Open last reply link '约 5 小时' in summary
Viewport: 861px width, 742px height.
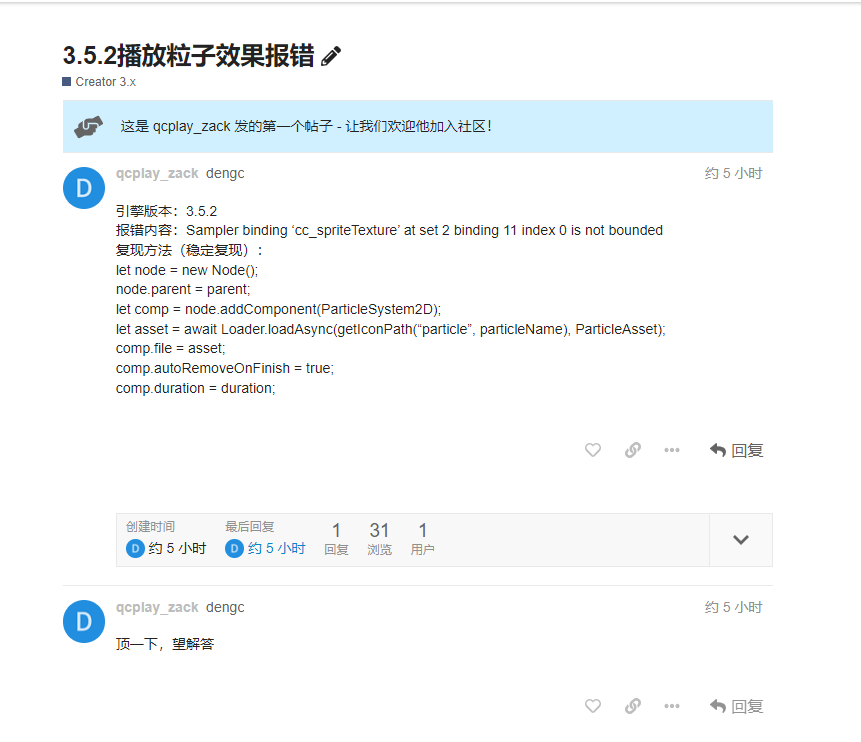[276, 548]
